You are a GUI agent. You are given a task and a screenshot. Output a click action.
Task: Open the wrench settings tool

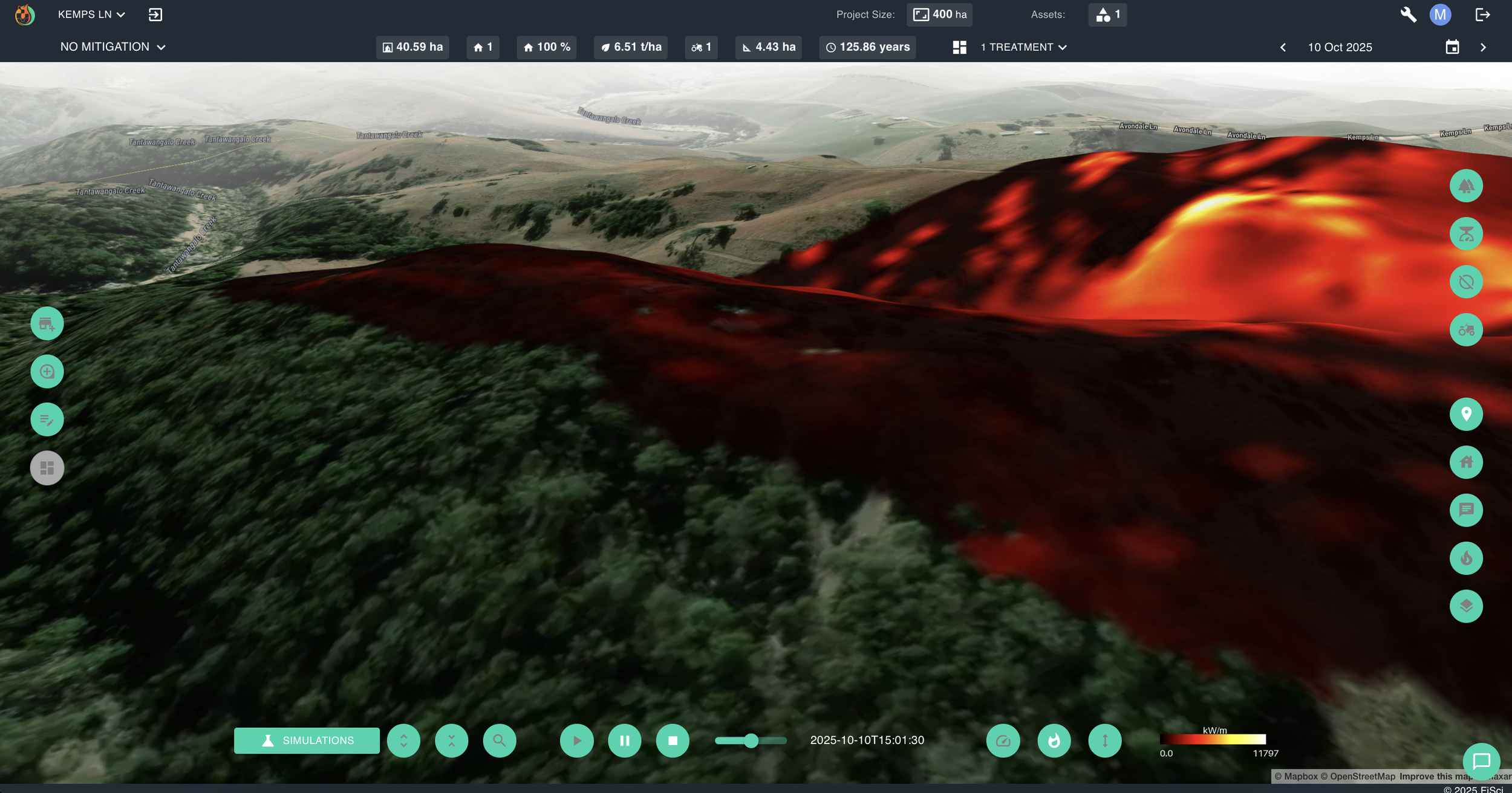pyautogui.click(x=1409, y=15)
